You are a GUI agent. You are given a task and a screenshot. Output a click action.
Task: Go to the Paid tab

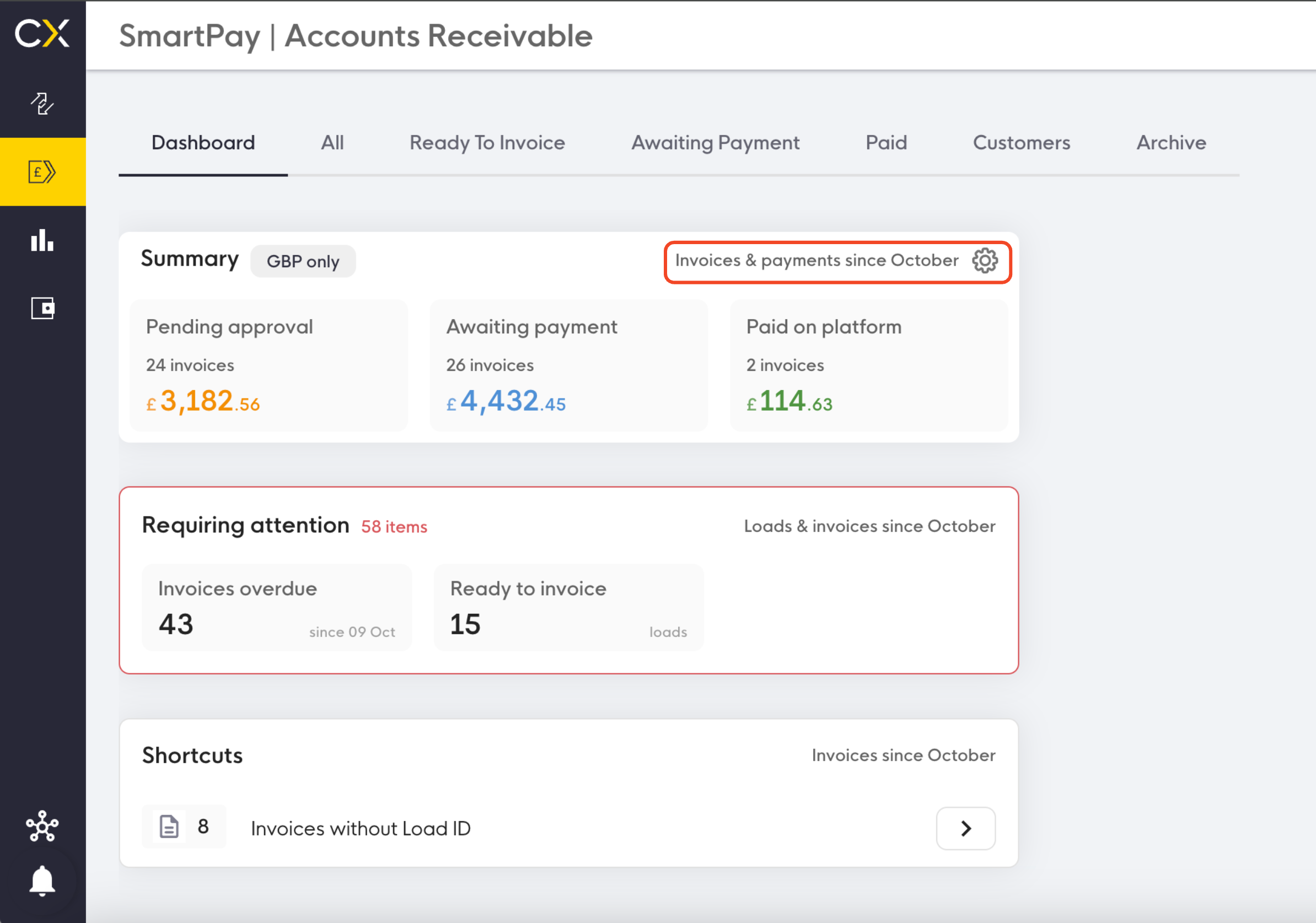[x=886, y=143]
